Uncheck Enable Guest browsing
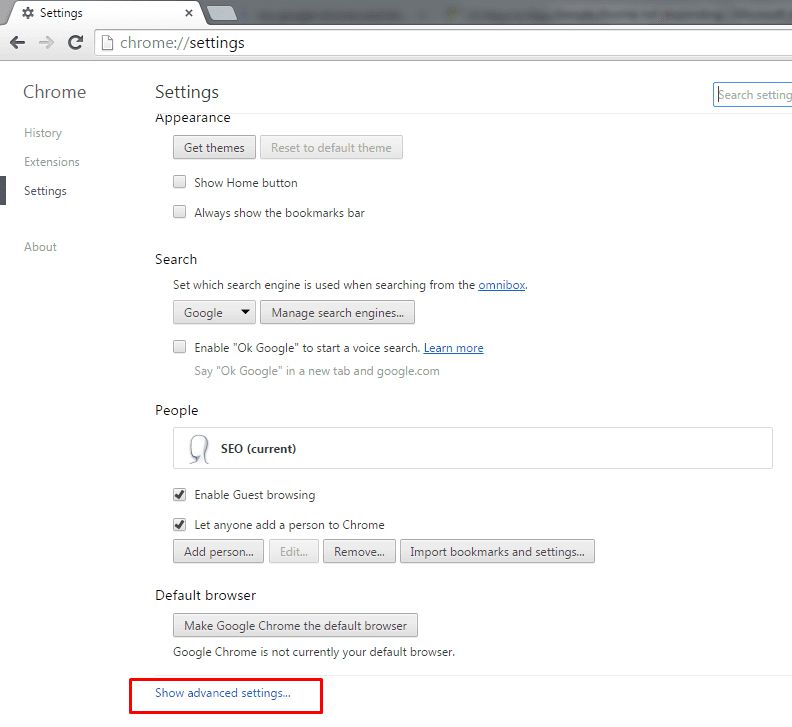 click(x=179, y=494)
